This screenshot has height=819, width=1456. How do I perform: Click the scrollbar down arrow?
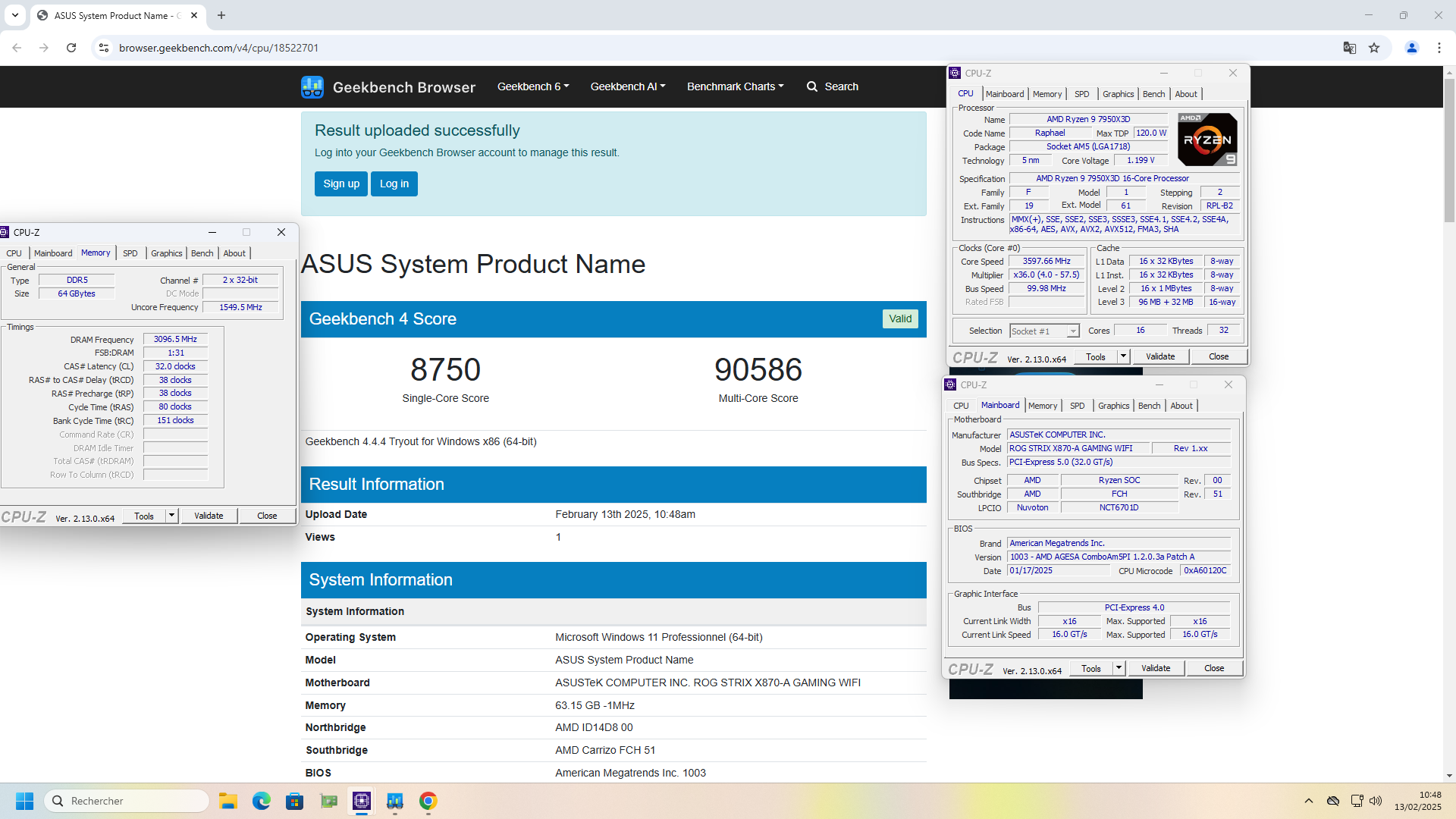(1450, 776)
